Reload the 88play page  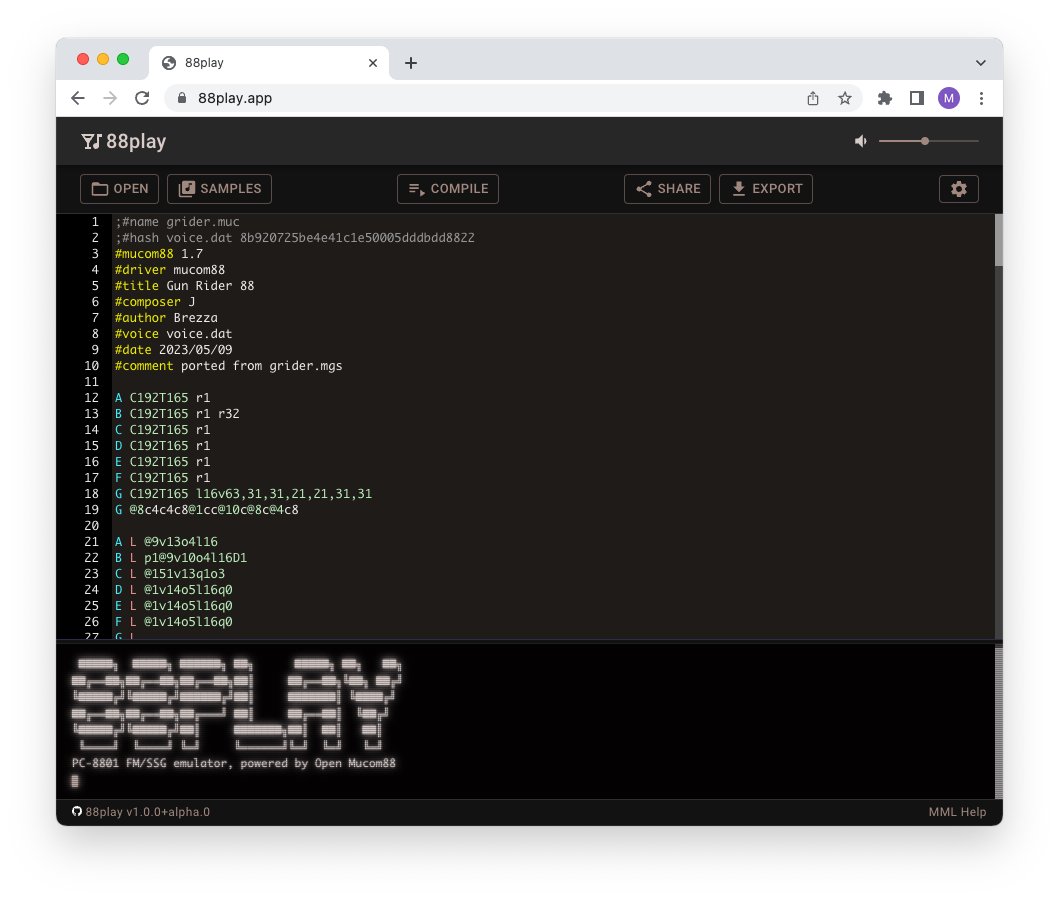coord(142,98)
